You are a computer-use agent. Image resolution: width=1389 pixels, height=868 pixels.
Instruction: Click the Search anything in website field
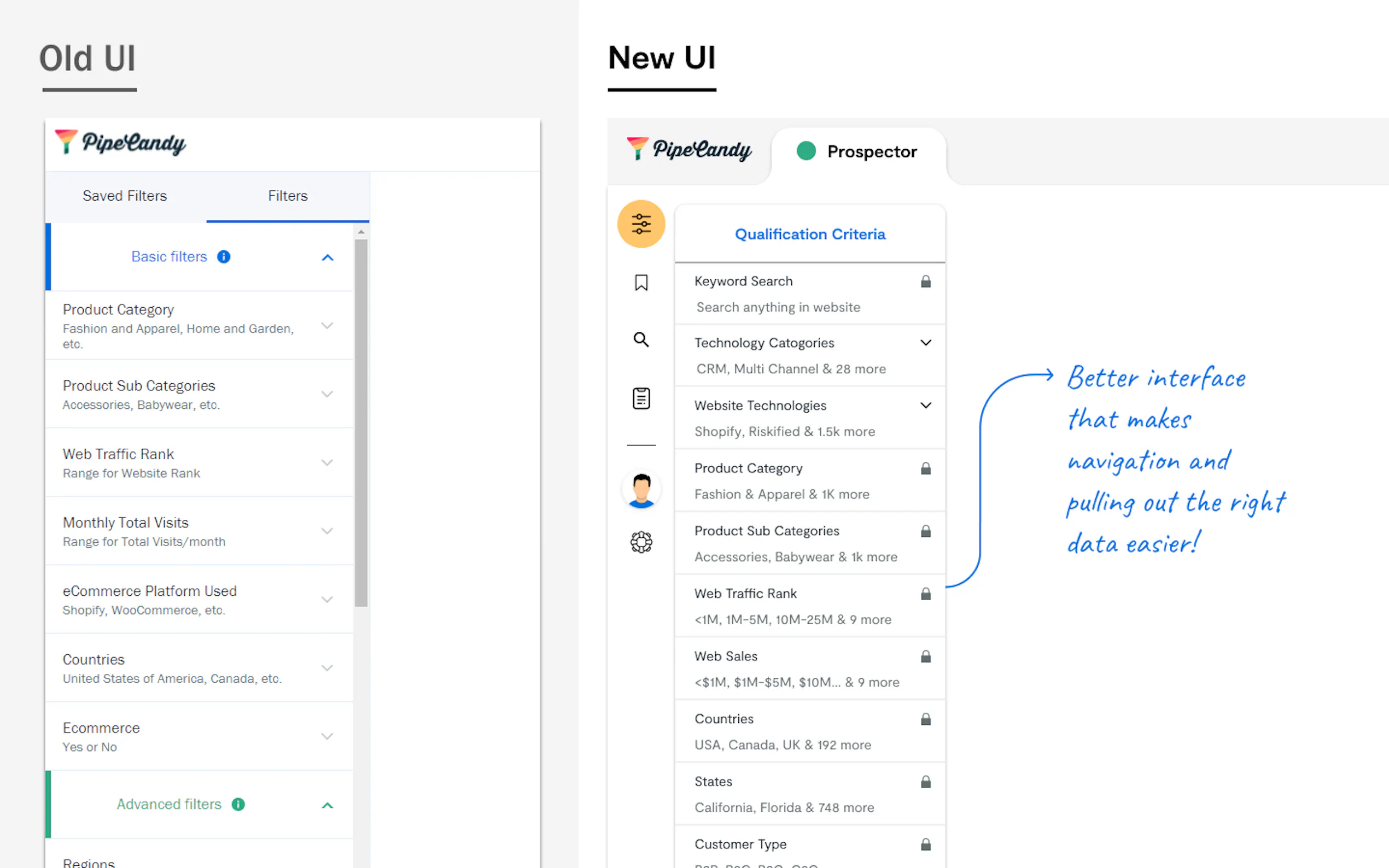778,307
